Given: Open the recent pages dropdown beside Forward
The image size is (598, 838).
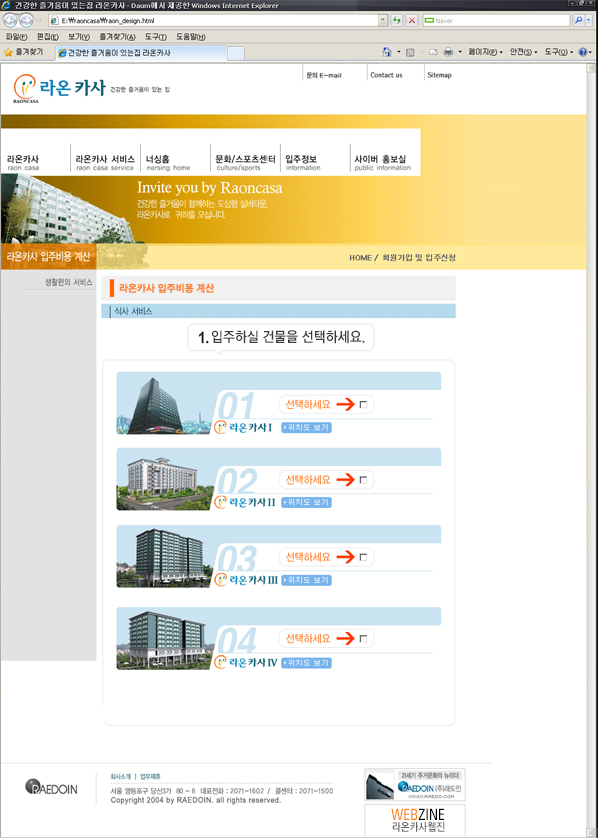Looking at the screenshot, I should [39, 21].
